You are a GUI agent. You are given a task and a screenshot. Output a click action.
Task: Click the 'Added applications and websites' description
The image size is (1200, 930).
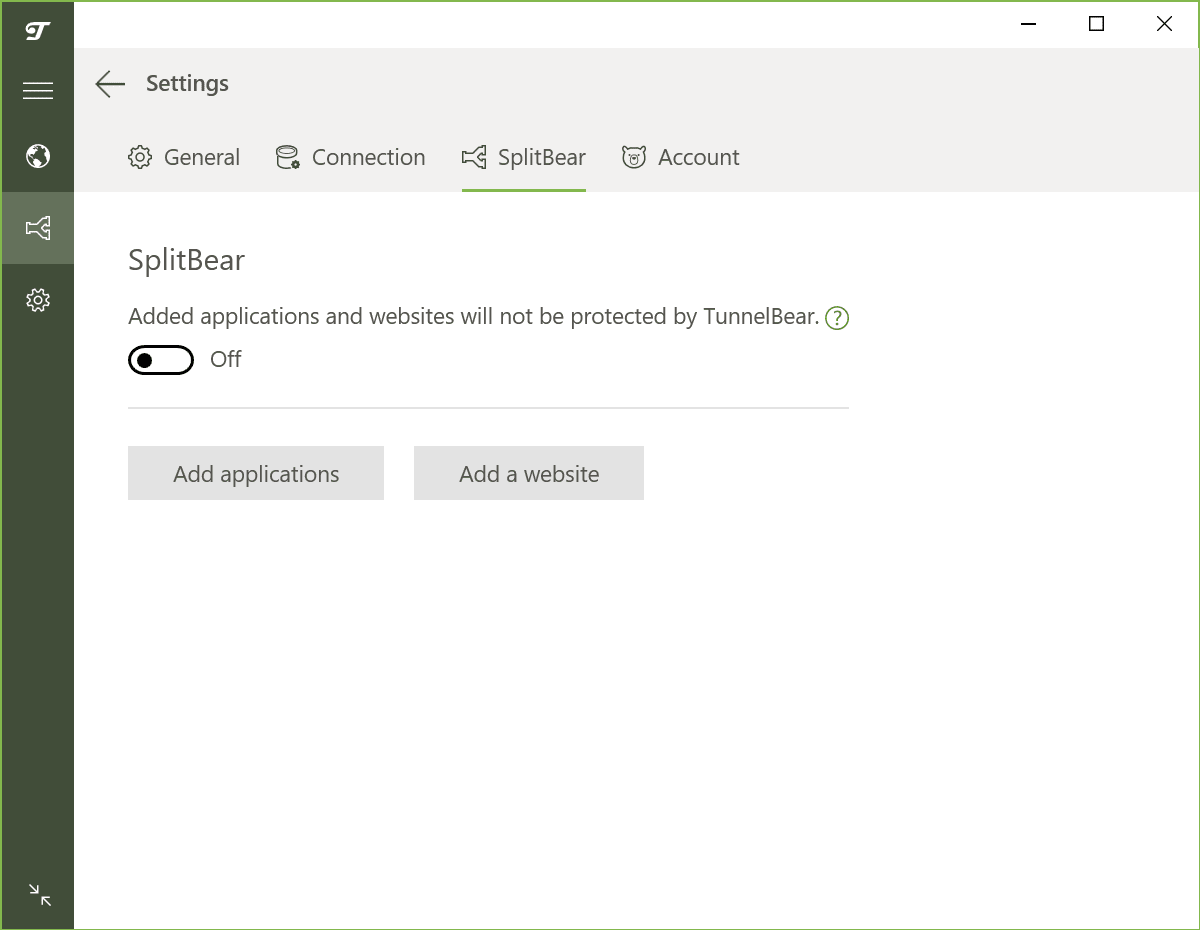[x=474, y=317]
